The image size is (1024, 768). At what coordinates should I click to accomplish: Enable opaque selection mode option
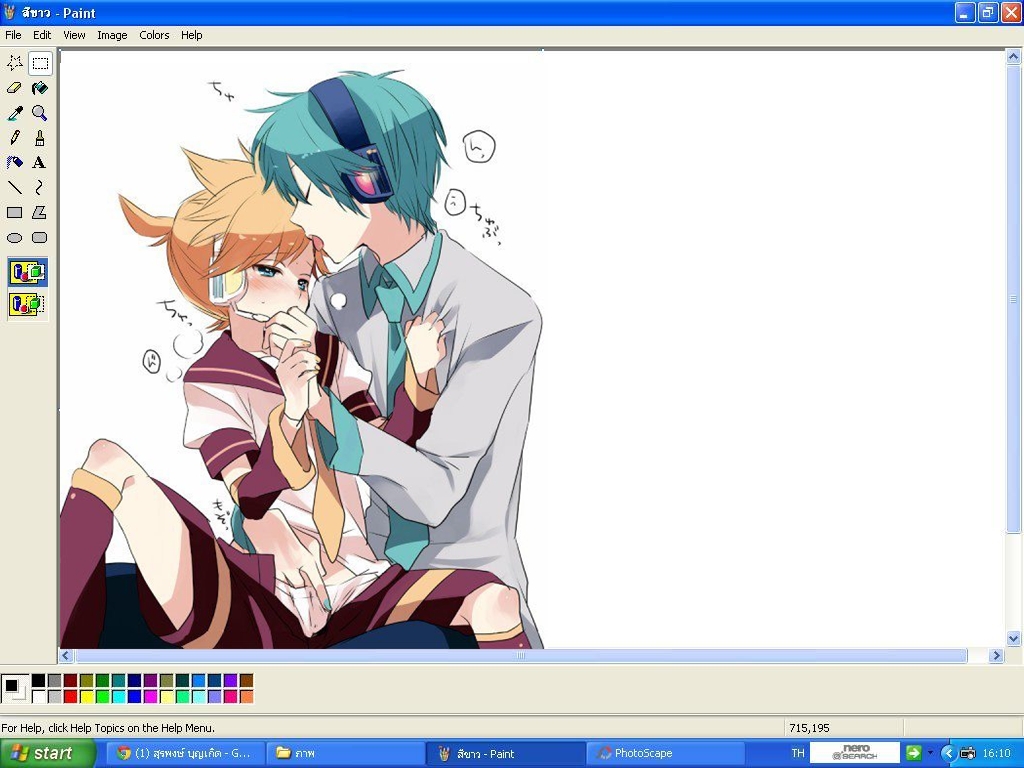point(27,272)
